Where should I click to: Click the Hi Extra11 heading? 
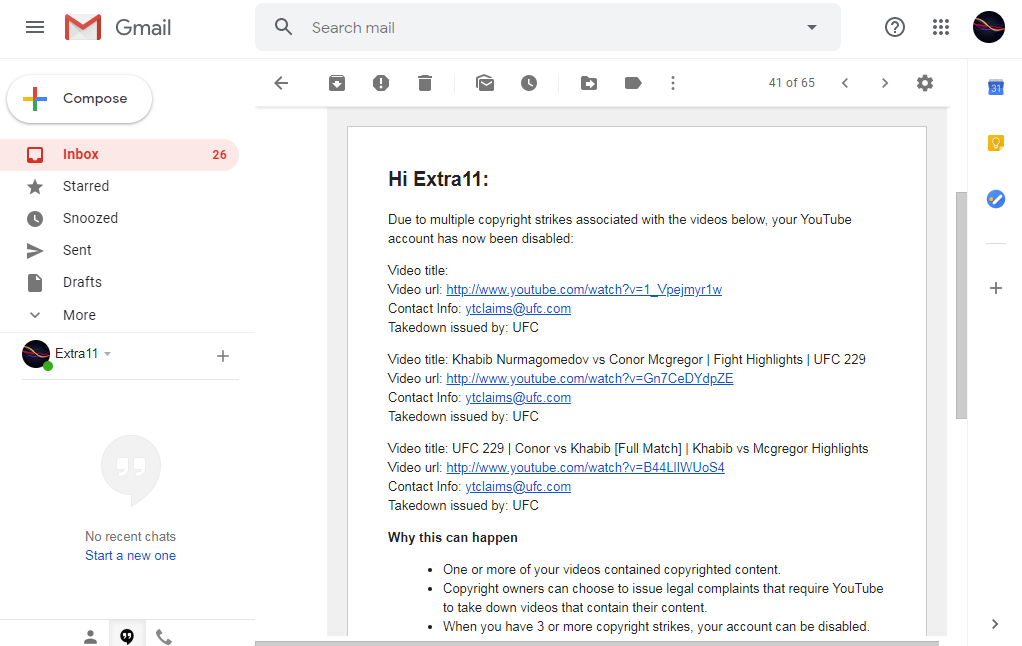pyautogui.click(x=439, y=179)
